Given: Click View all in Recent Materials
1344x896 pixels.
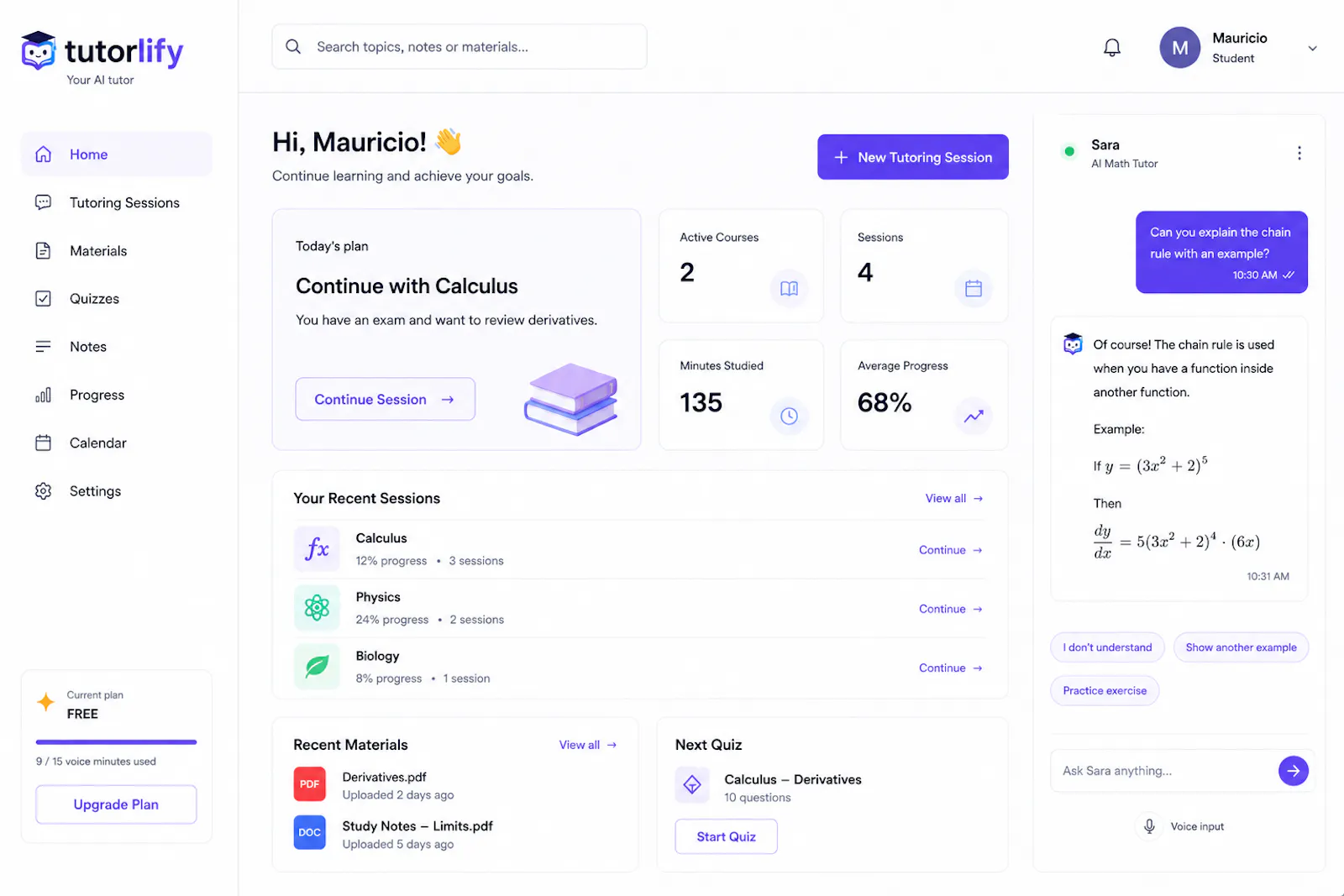Looking at the screenshot, I should click(x=588, y=745).
